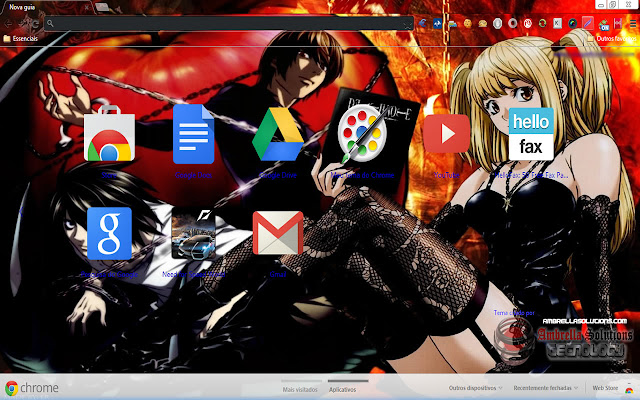Click the page-left arrow on the apps page
640x400 pixels.
21,212
